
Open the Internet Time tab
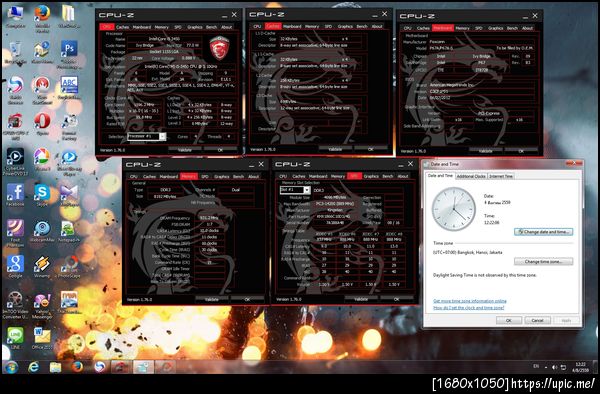coord(501,176)
